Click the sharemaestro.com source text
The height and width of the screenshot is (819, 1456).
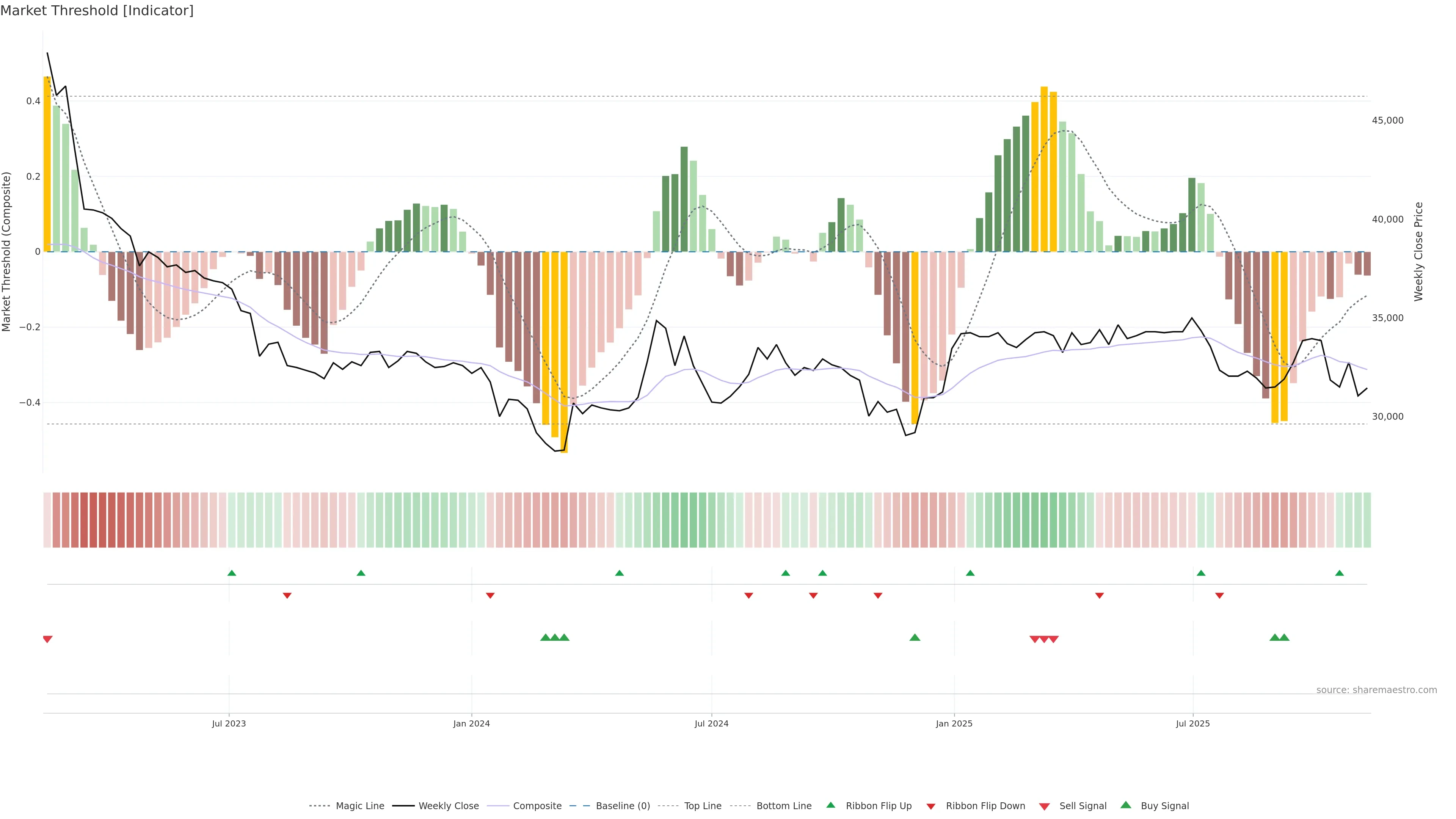point(1376,690)
